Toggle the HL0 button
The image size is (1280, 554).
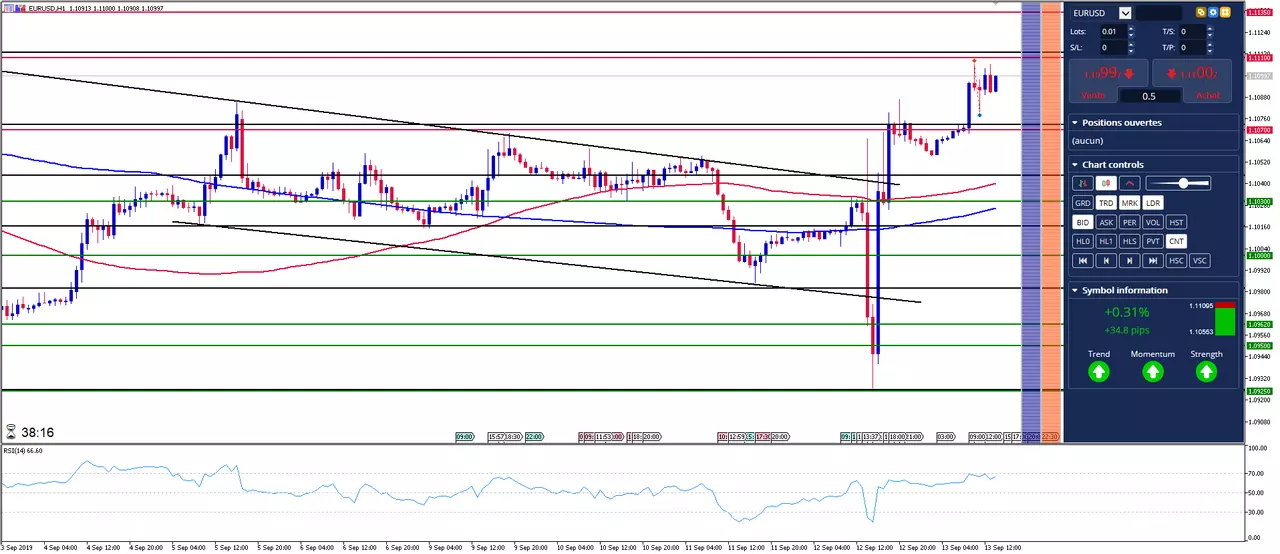(1082, 241)
